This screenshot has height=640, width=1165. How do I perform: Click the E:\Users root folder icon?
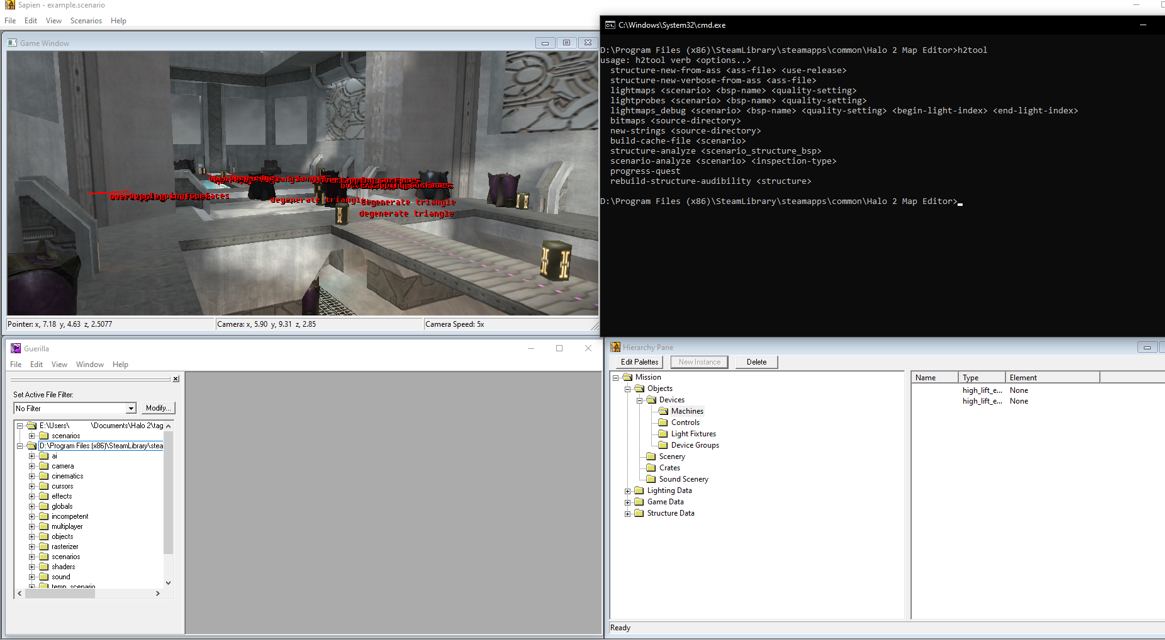(x=32, y=426)
